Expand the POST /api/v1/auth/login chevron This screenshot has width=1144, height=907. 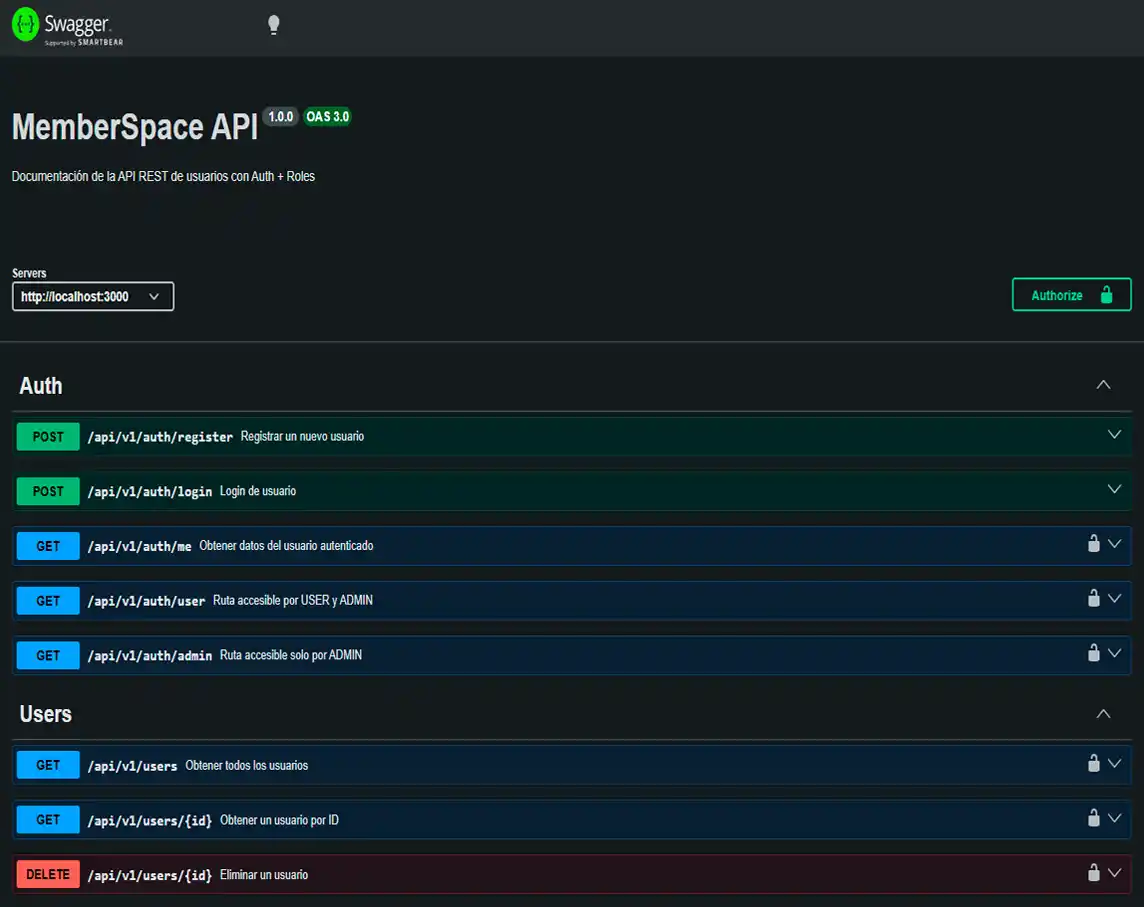click(x=1114, y=489)
